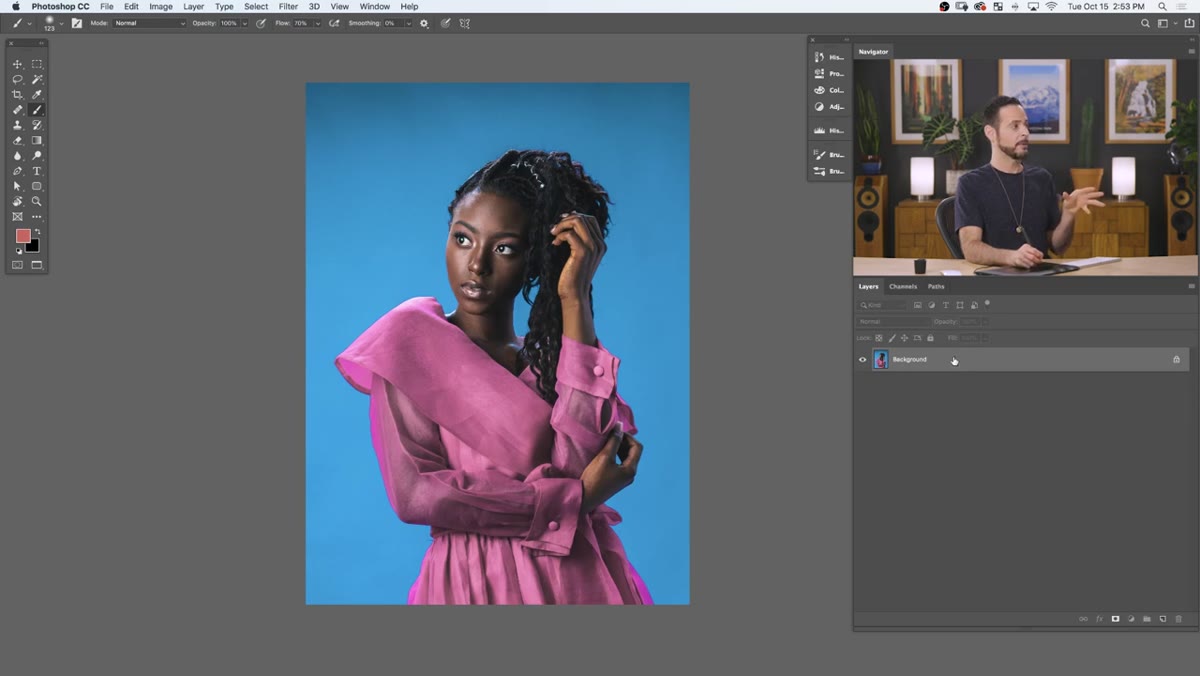Open the Filter menu
The height and width of the screenshot is (676, 1200).
coord(288,6)
